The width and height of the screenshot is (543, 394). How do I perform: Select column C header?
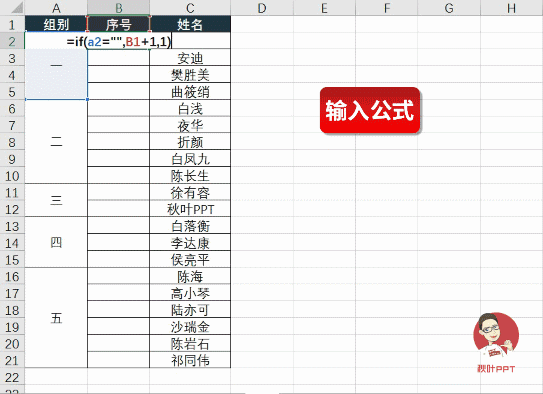point(190,7)
